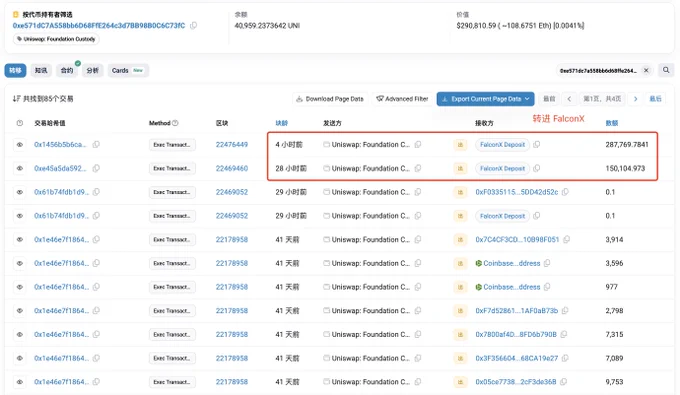The image size is (680, 395).
Task: Copy sender address in 150,104.973 row
Action: [x=418, y=168]
